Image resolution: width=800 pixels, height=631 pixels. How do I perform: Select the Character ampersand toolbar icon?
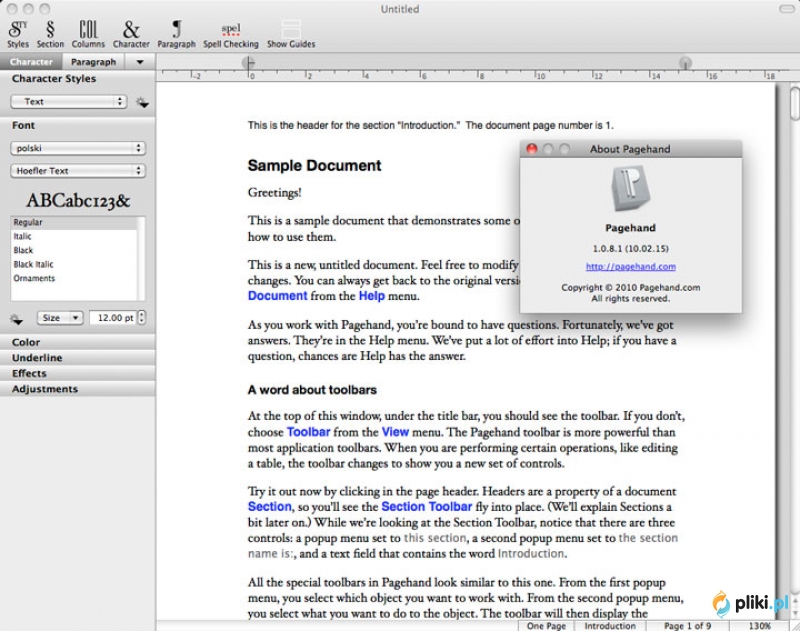131,34
